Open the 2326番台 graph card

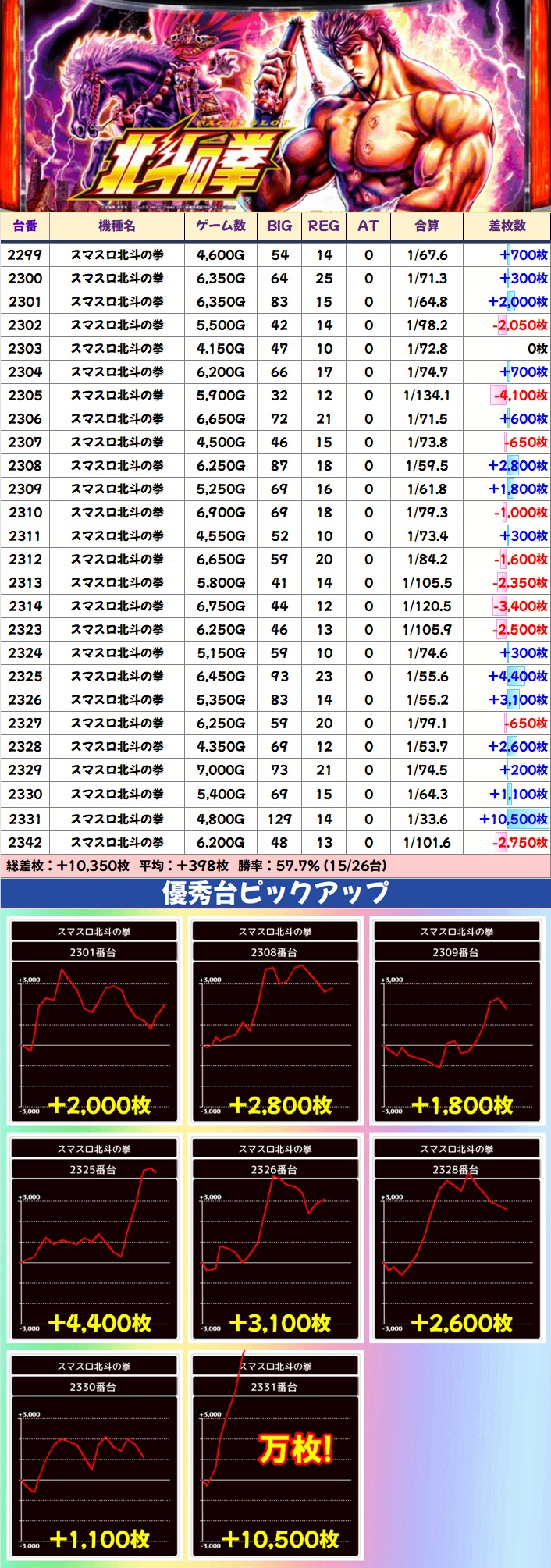coord(275,1239)
